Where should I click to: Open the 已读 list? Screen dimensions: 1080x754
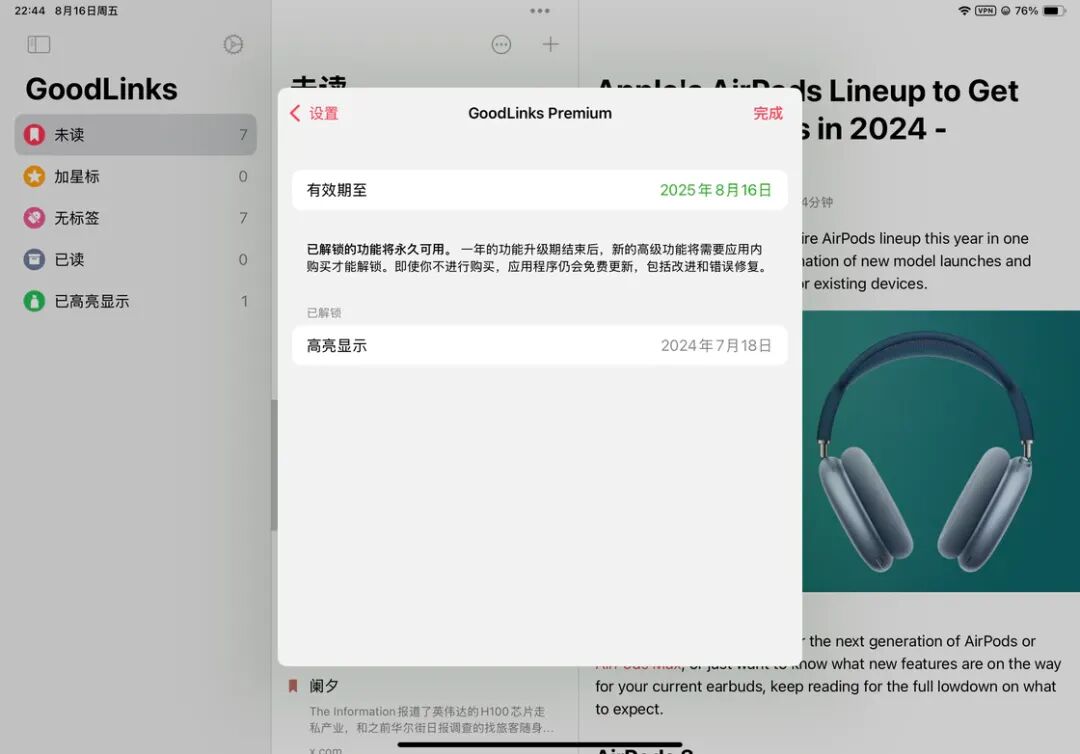[x=136, y=260]
